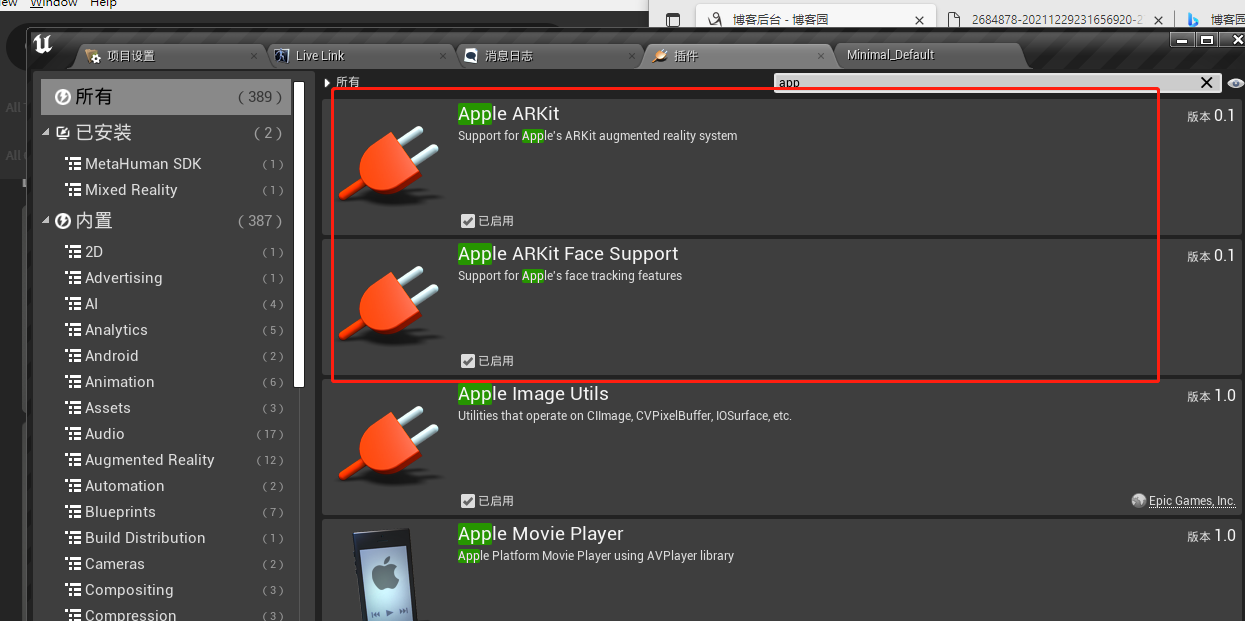
Task: Click the list icon beside Mixed Reality
Action: (73, 190)
